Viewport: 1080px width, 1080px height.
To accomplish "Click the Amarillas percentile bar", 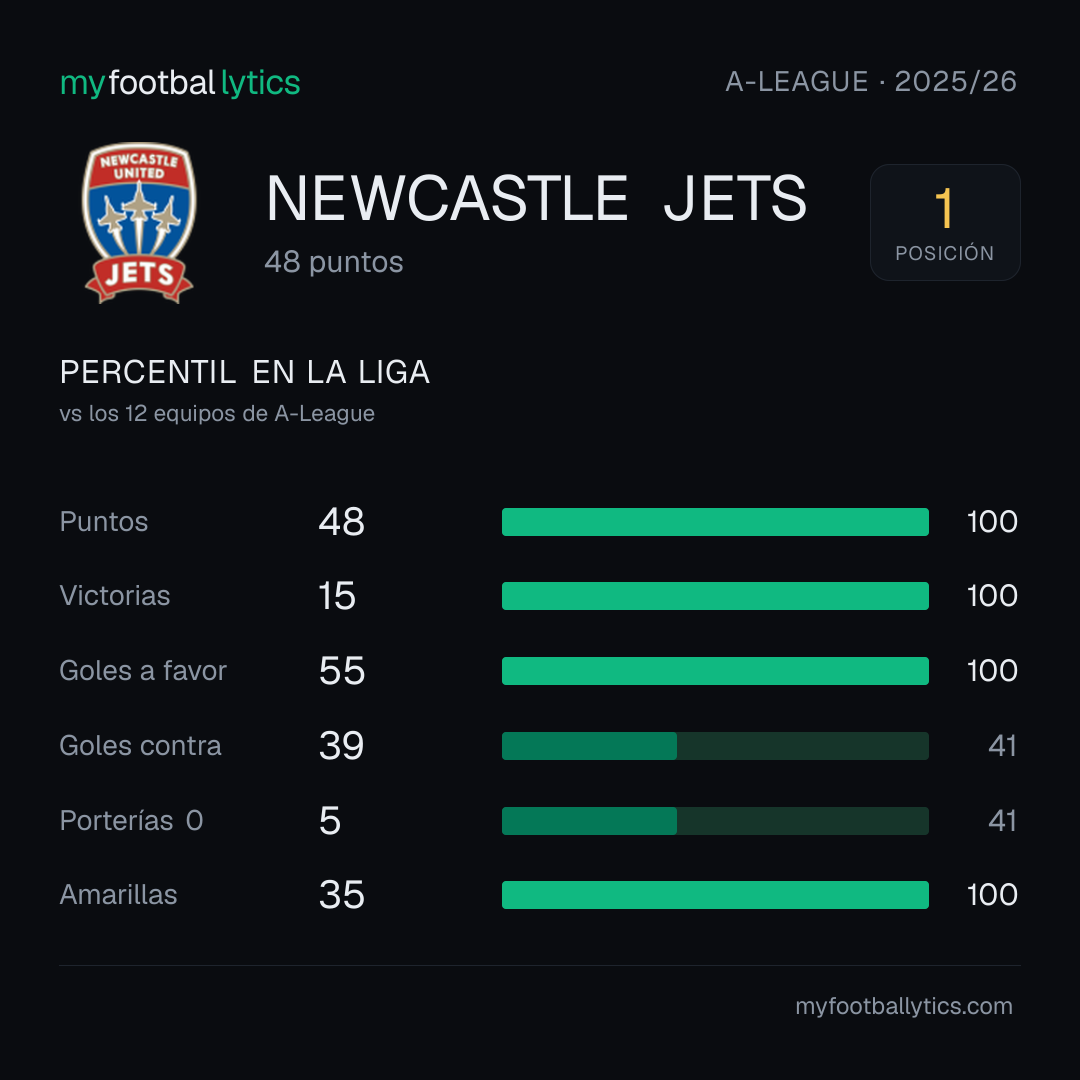I will (x=715, y=895).
